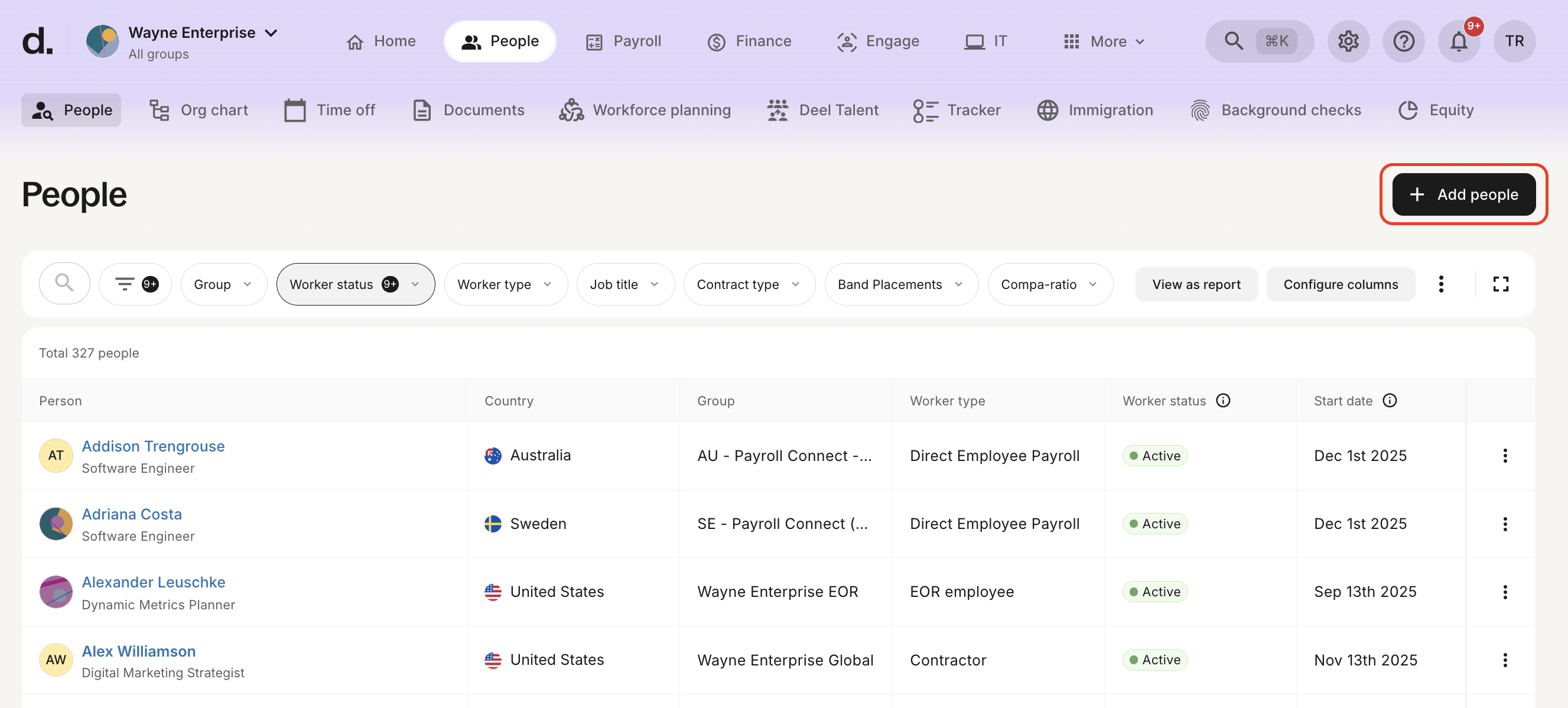Click the Start date info icon
1568x708 pixels.
[1390, 401]
